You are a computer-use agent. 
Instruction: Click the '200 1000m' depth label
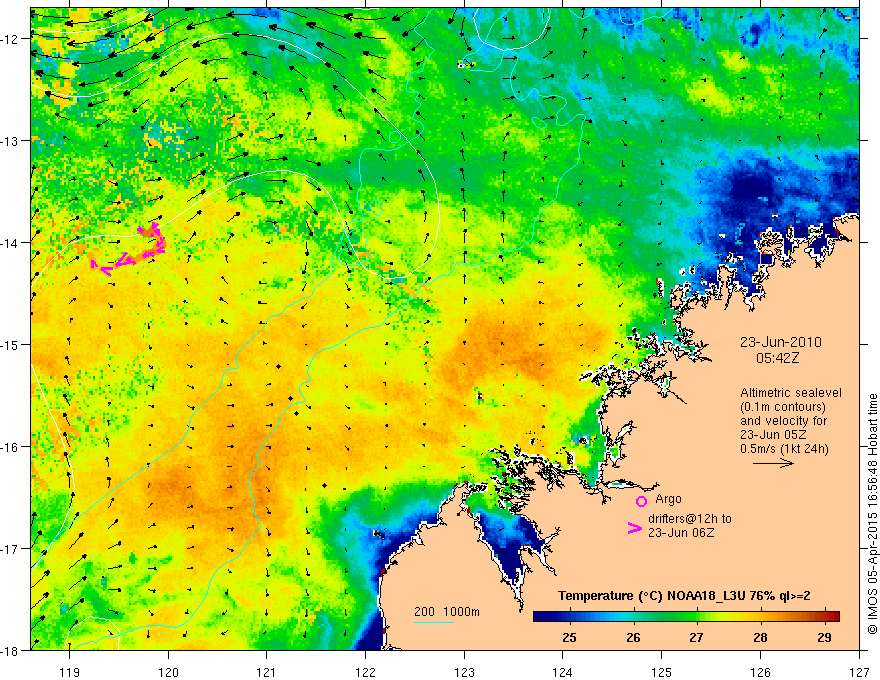click(447, 612)
